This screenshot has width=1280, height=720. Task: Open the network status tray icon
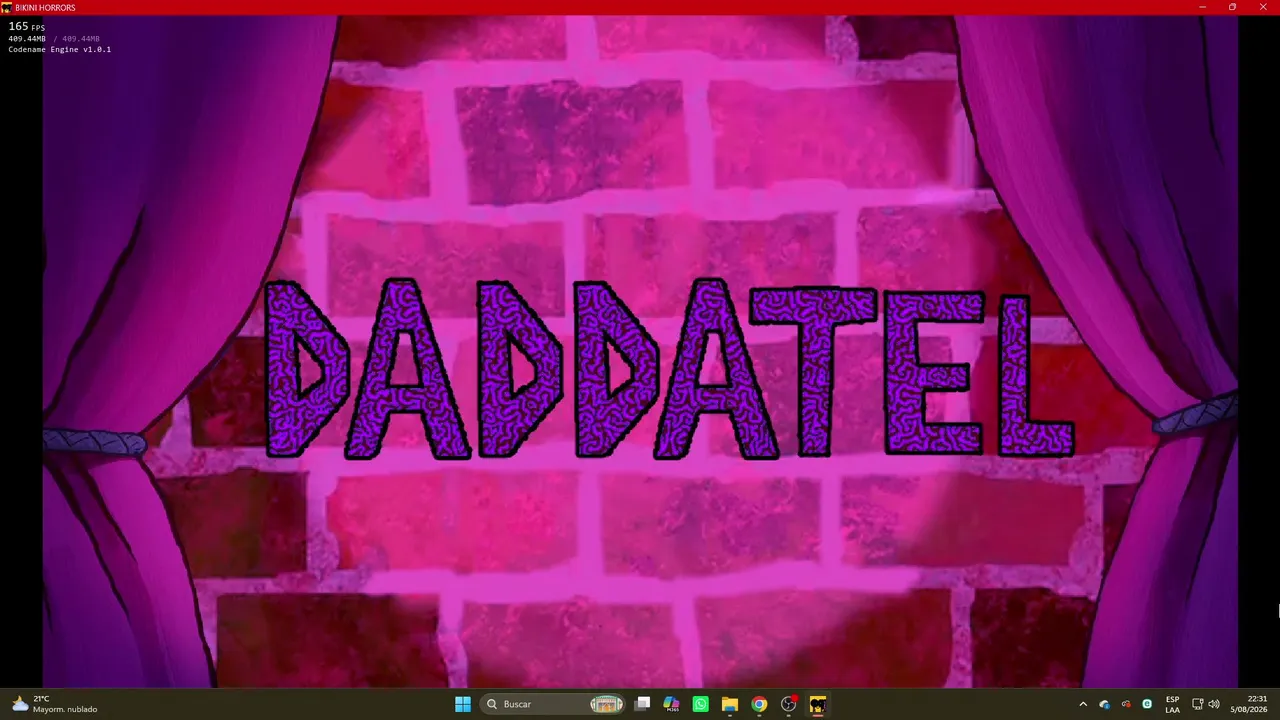1197,704
